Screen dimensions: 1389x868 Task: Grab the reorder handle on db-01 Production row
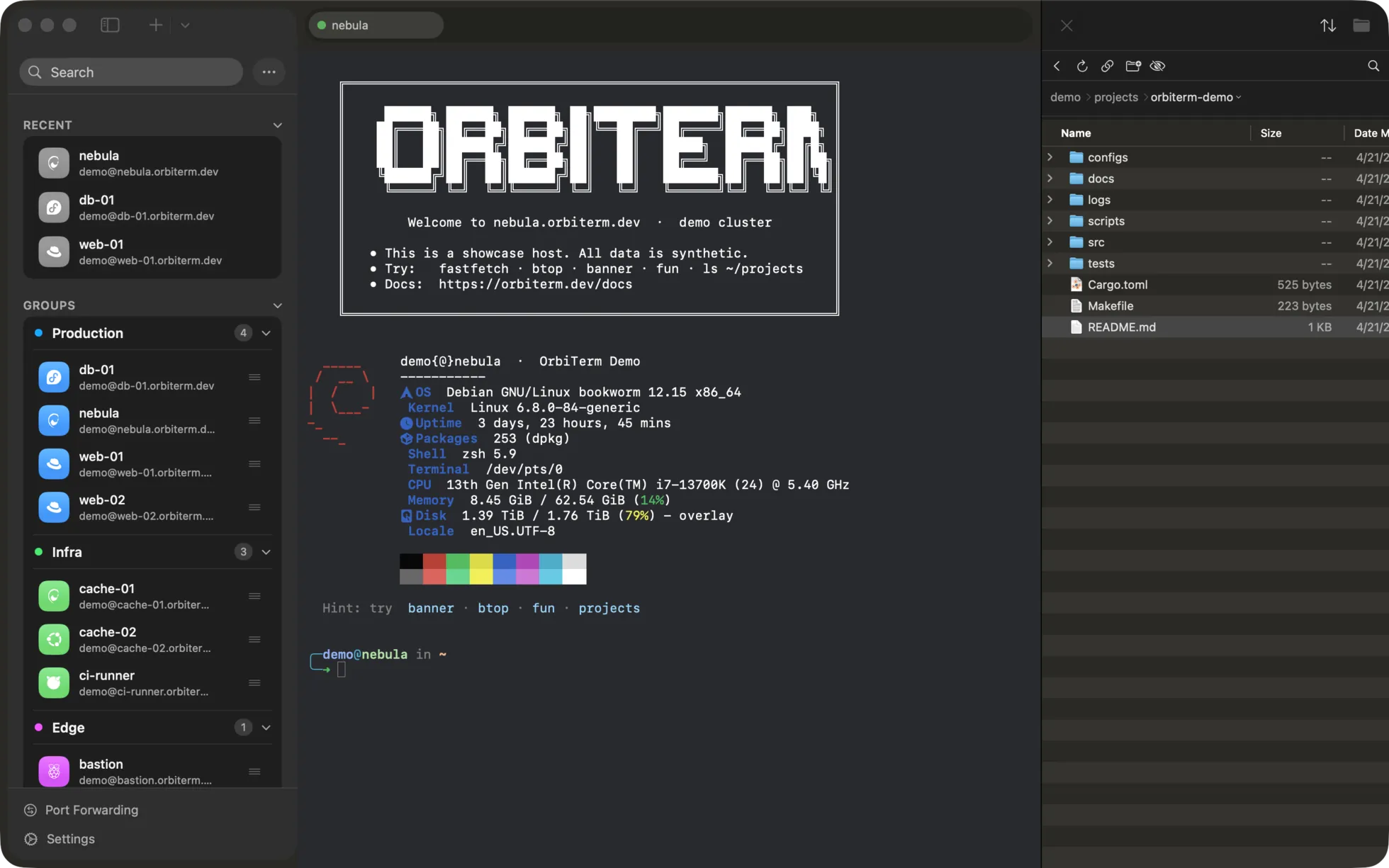pos(254,377)
